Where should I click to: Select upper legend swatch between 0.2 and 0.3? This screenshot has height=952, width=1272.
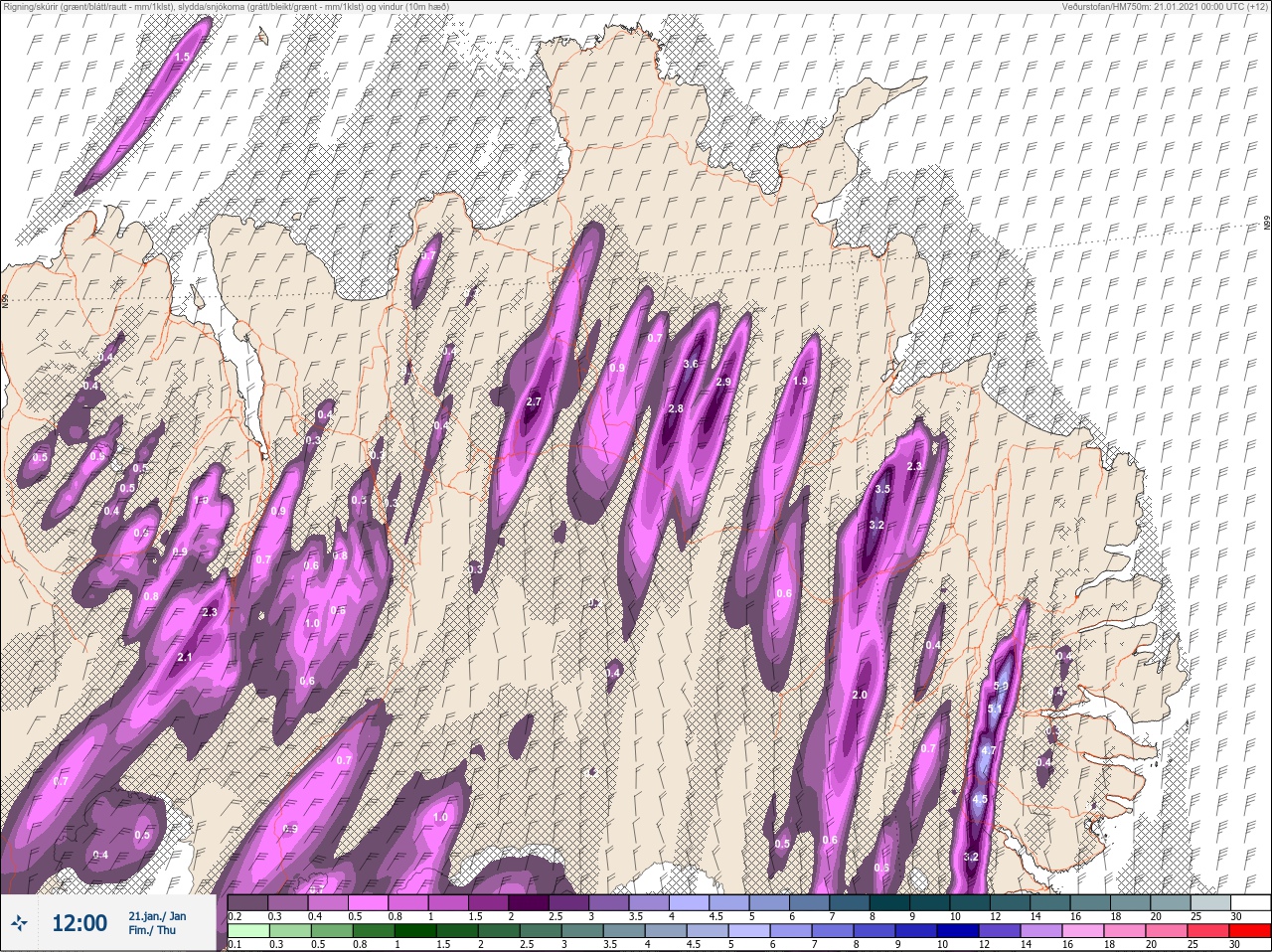pos(248,902)
